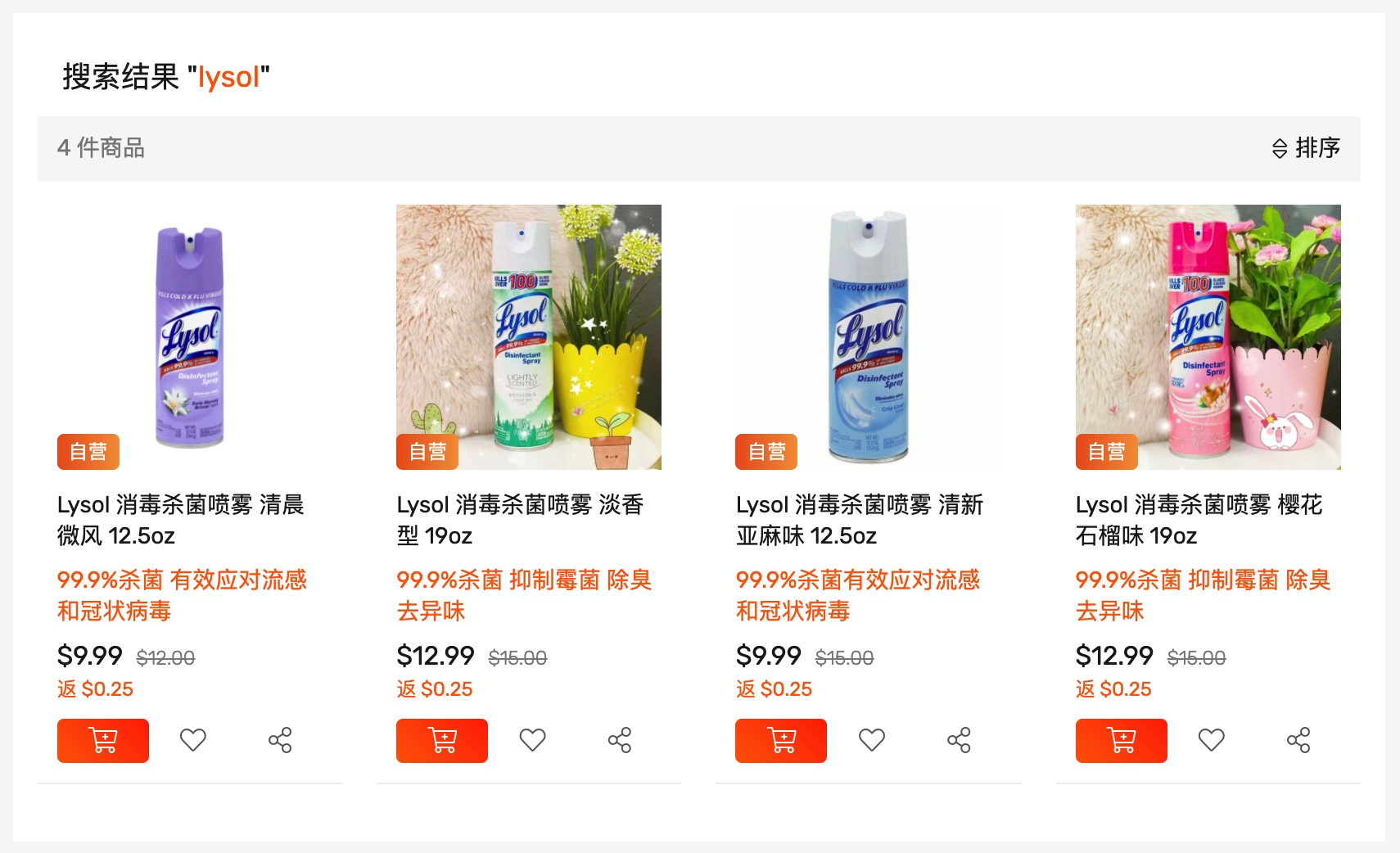Add the 樱花石榴味 Lysol spray to cart
This screenshot has height=853, width=1400.
(x=1121, y=741)
